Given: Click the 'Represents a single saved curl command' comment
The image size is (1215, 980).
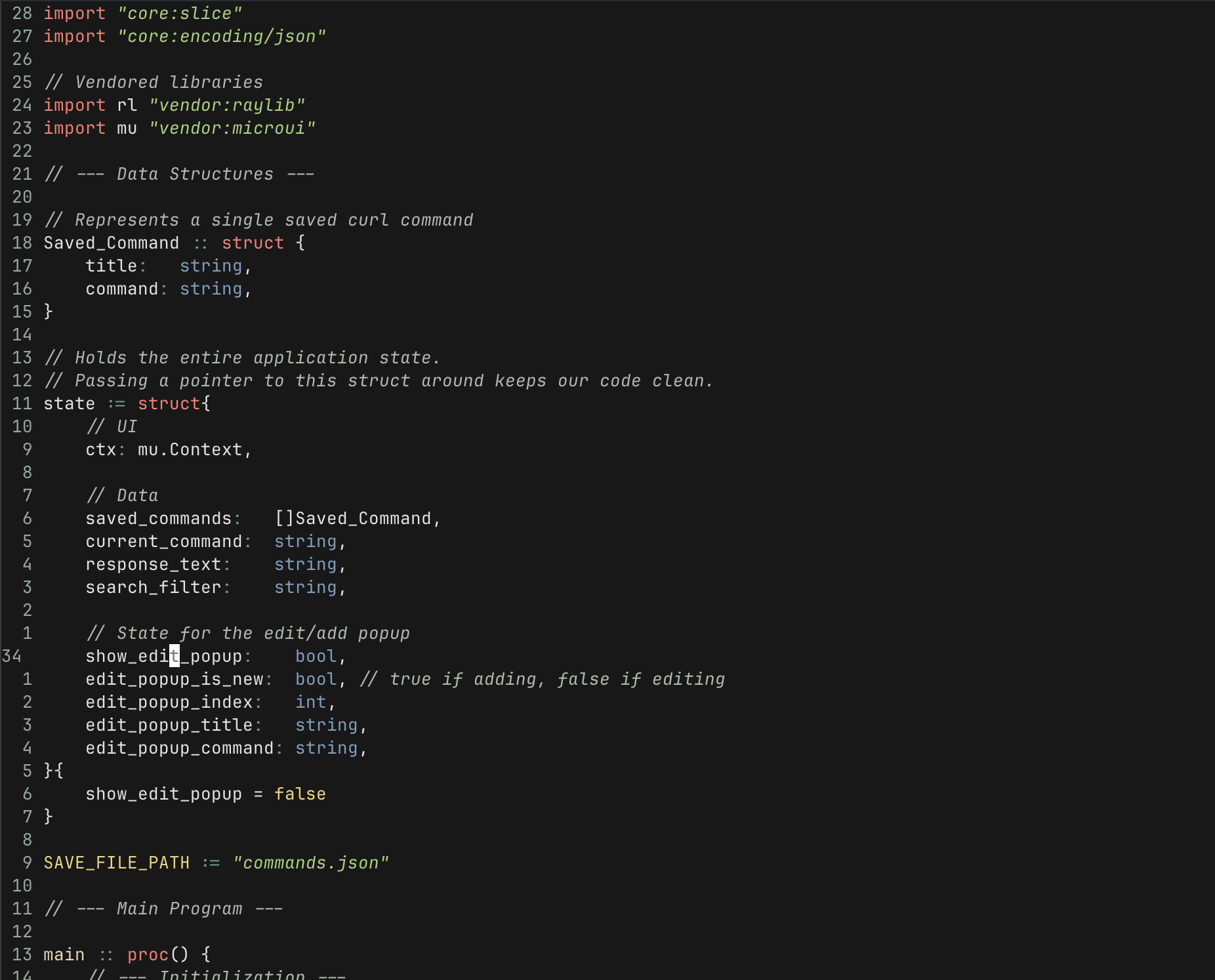Looking at the screenshot, I should 258,220.
